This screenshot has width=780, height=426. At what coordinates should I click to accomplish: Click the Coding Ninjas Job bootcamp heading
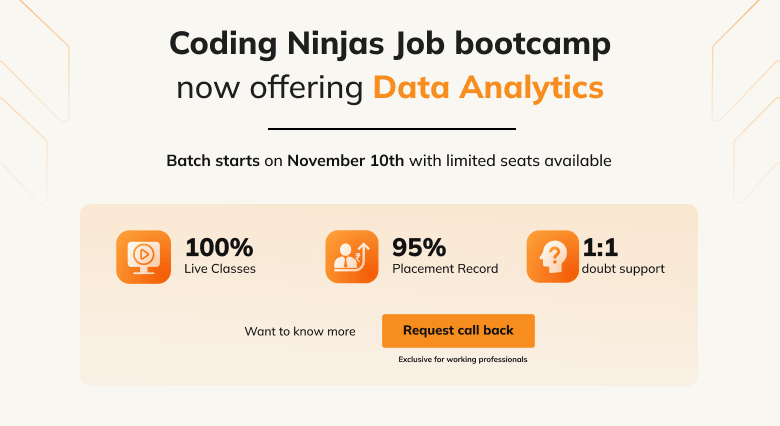[x=390, y=44]
